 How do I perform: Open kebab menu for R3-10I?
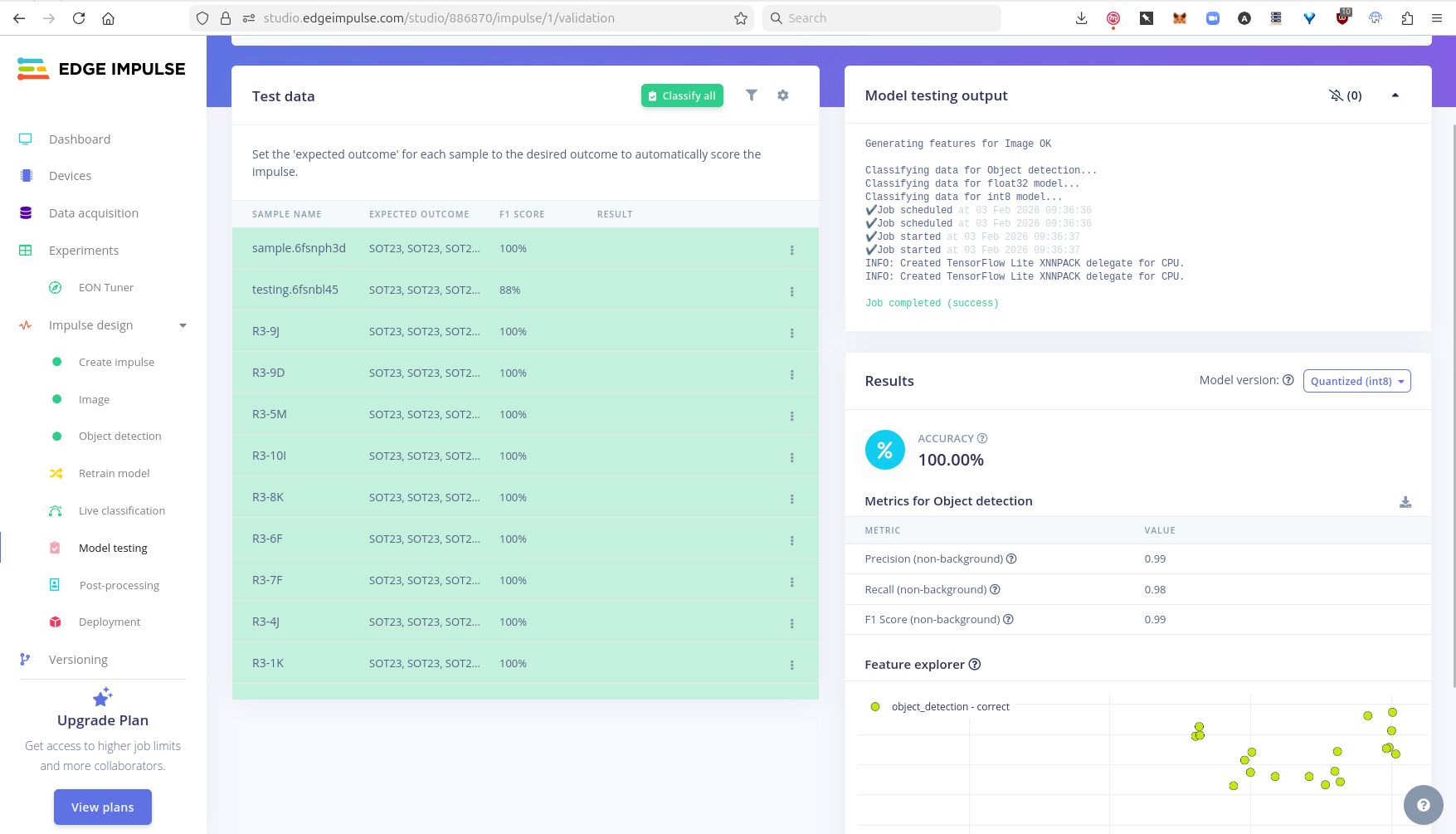click(792, 457)
